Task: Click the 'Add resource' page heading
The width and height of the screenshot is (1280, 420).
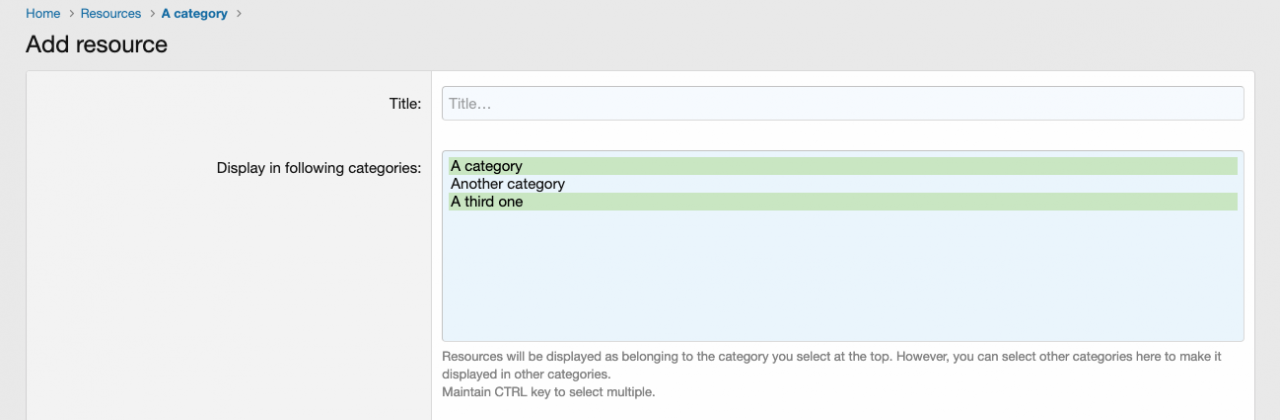Action: coord(97,45)
